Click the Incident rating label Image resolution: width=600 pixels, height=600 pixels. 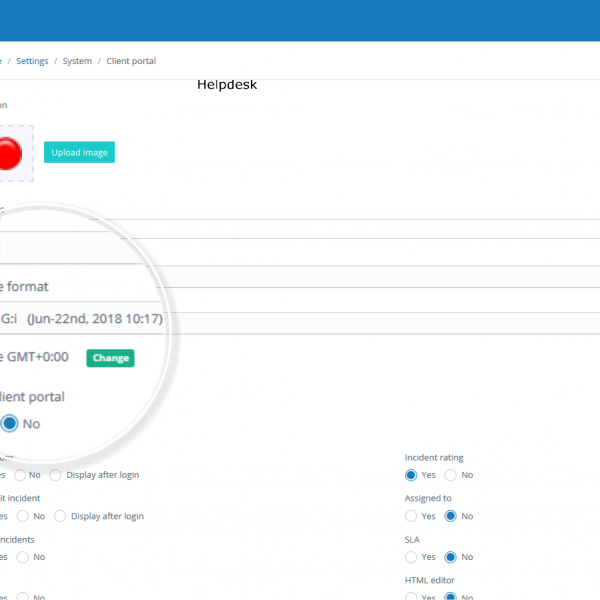[434, 458]
